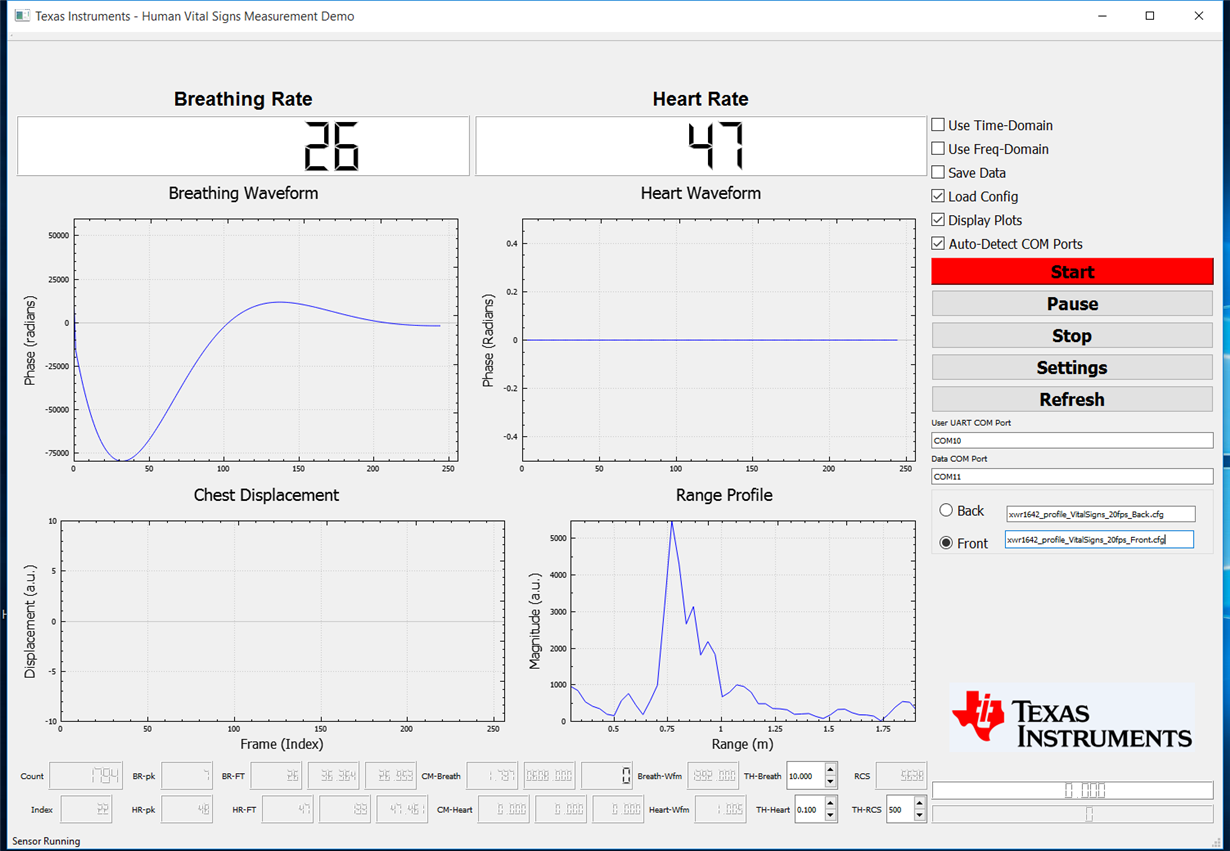Click the TH-Heart value field showing 0.100
This screenshot has width=1230, height=851.
pyautogui.click(x=809, y=810)
